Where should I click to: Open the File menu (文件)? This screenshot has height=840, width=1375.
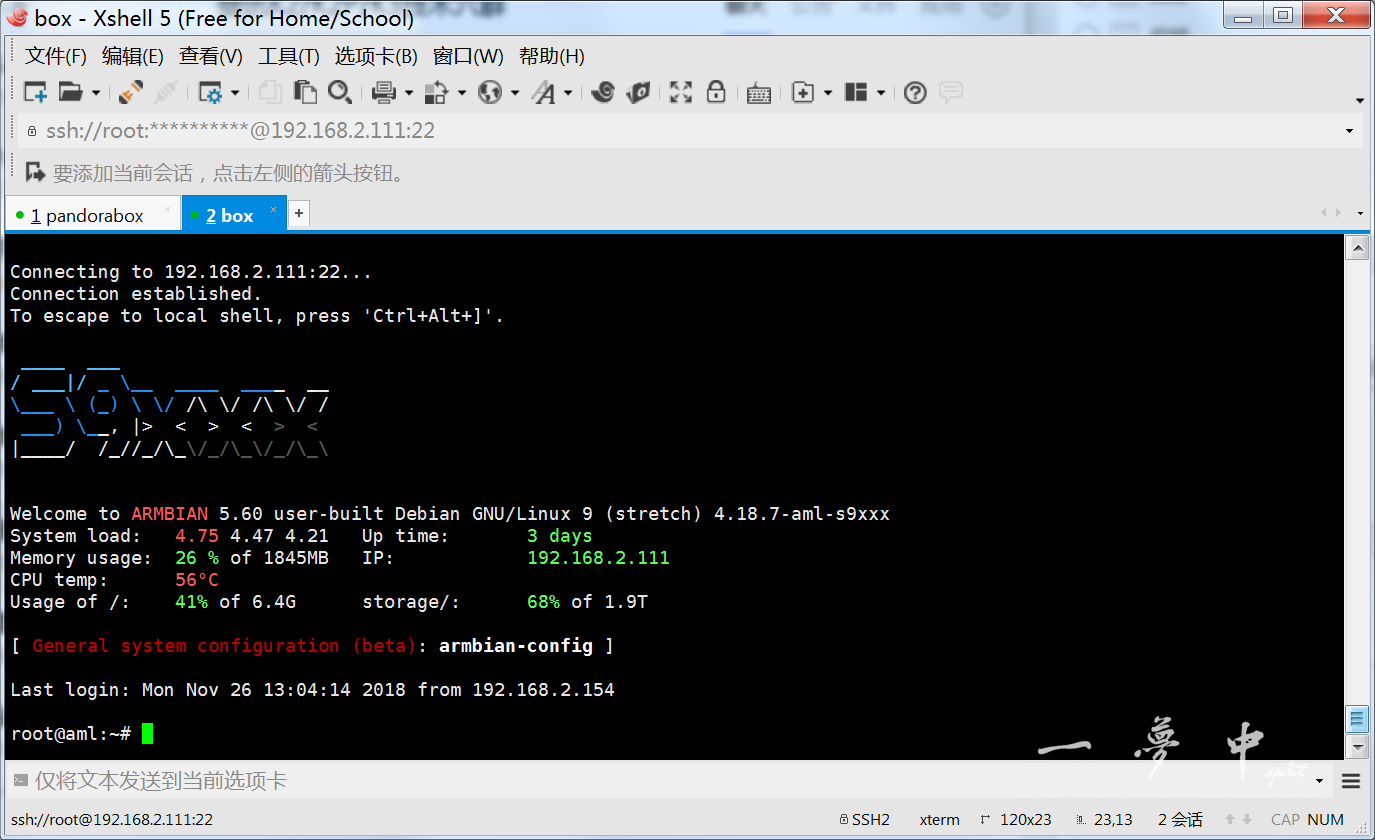click(x=56, y=56)
